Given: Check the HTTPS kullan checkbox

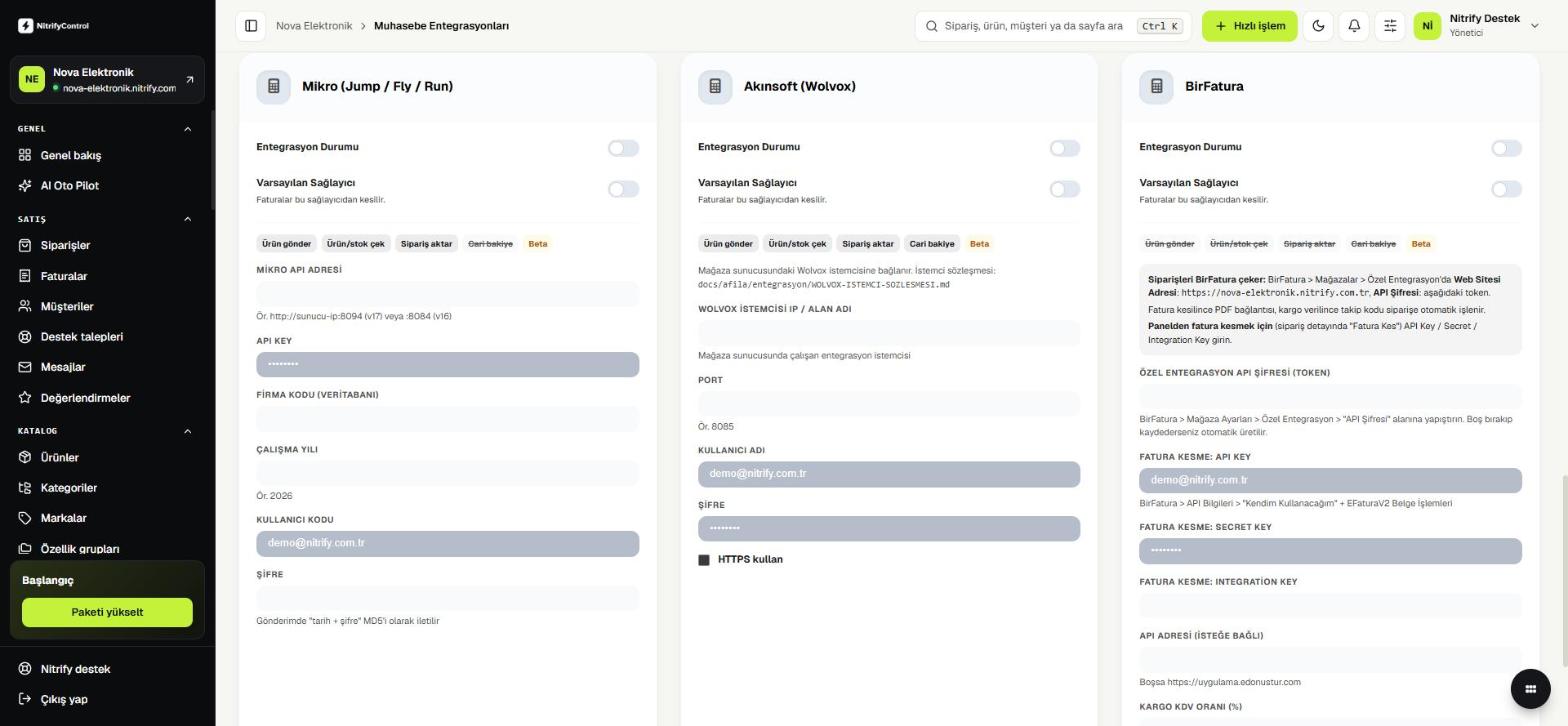Looking at the screenshot, I should [704, 560].
